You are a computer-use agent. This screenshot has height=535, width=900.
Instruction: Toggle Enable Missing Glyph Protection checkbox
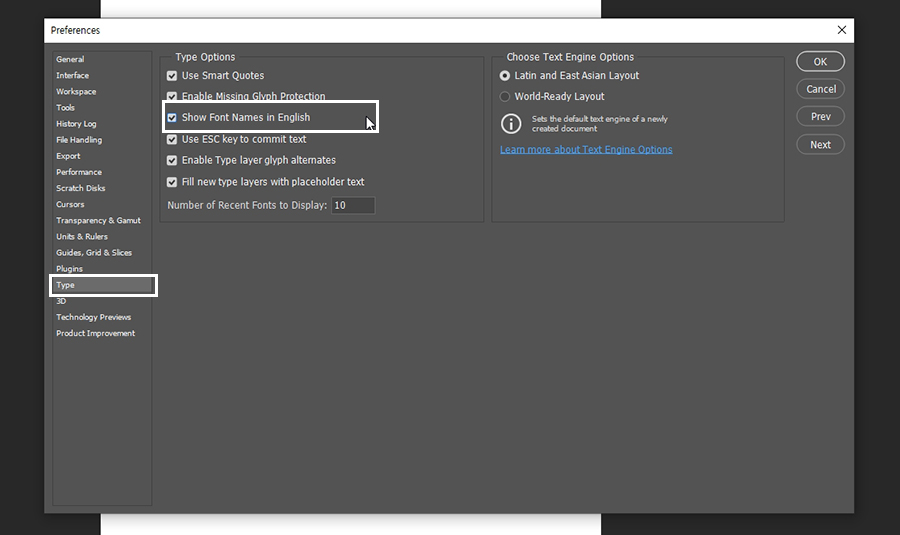[x=172, y=96]
